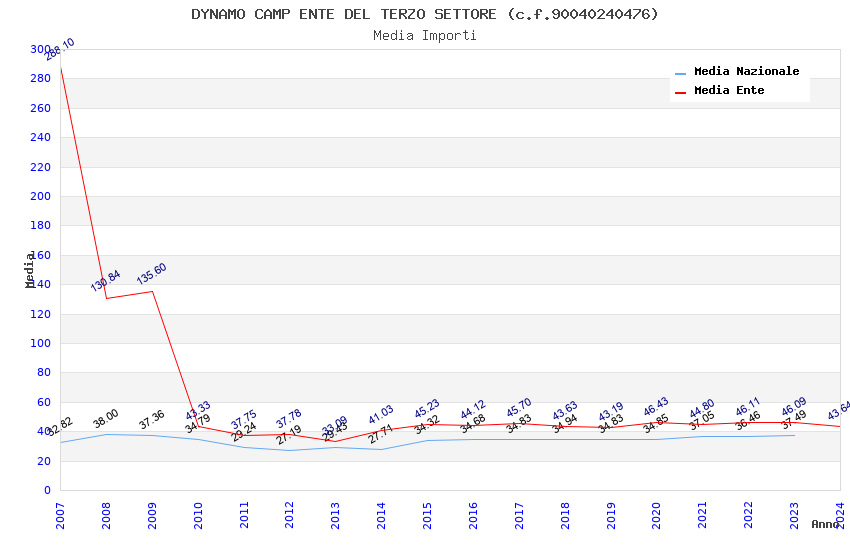Click the y-axis value 120
Viewport: 850px width, 550px height.
40,314
